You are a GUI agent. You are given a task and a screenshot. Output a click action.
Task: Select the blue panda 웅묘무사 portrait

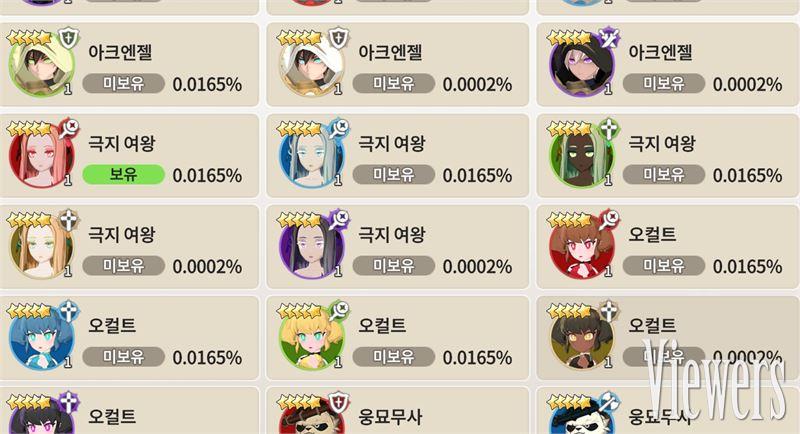(582, 416)
